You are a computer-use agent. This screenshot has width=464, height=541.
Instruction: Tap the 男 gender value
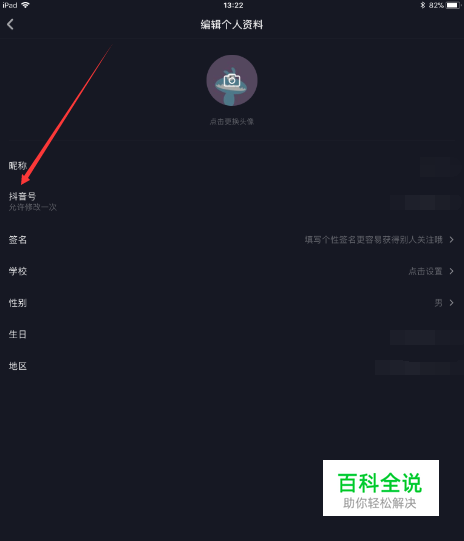[x=438, y=303]
